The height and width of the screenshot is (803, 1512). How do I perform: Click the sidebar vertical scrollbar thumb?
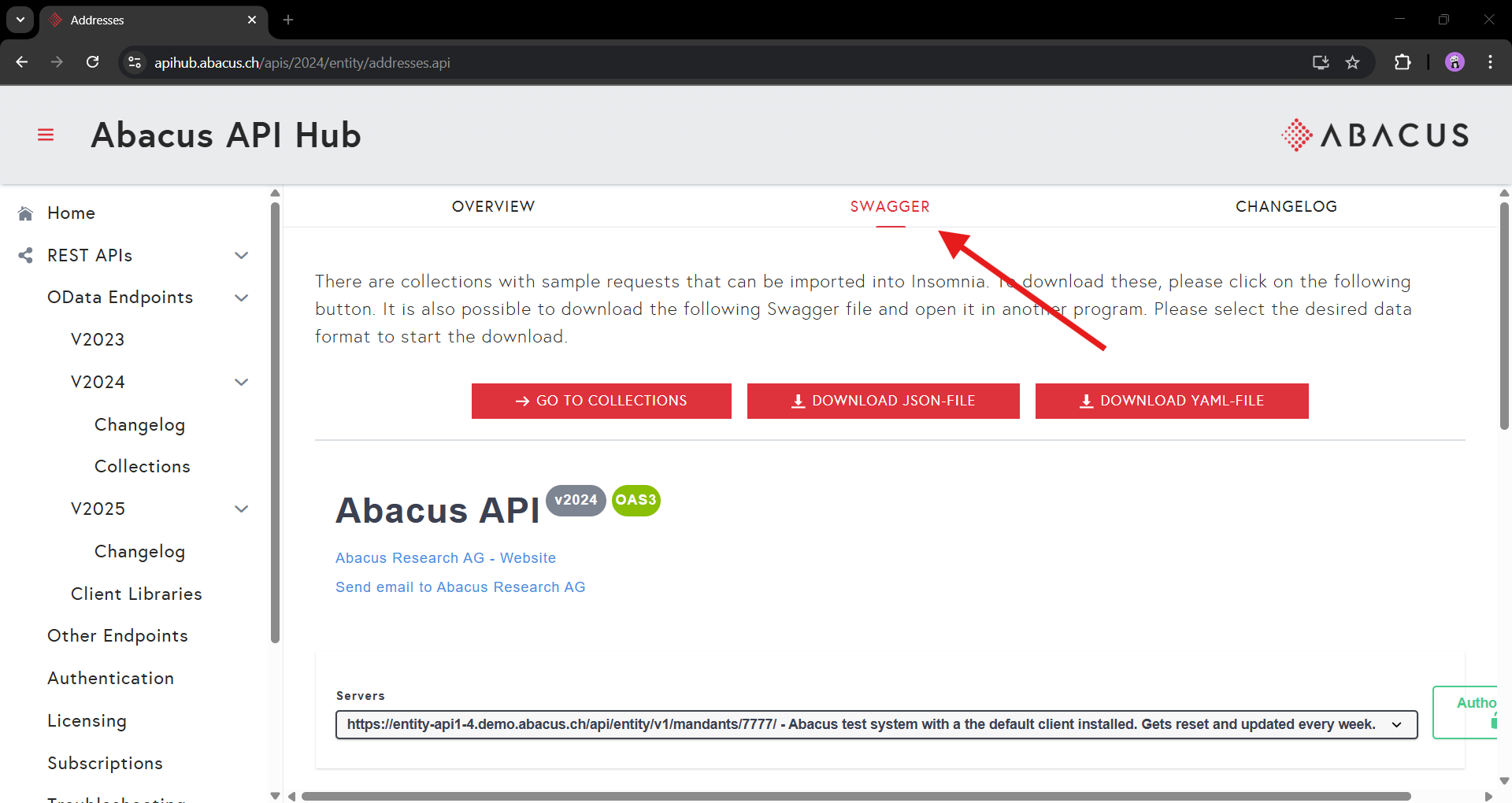(275, 423)
